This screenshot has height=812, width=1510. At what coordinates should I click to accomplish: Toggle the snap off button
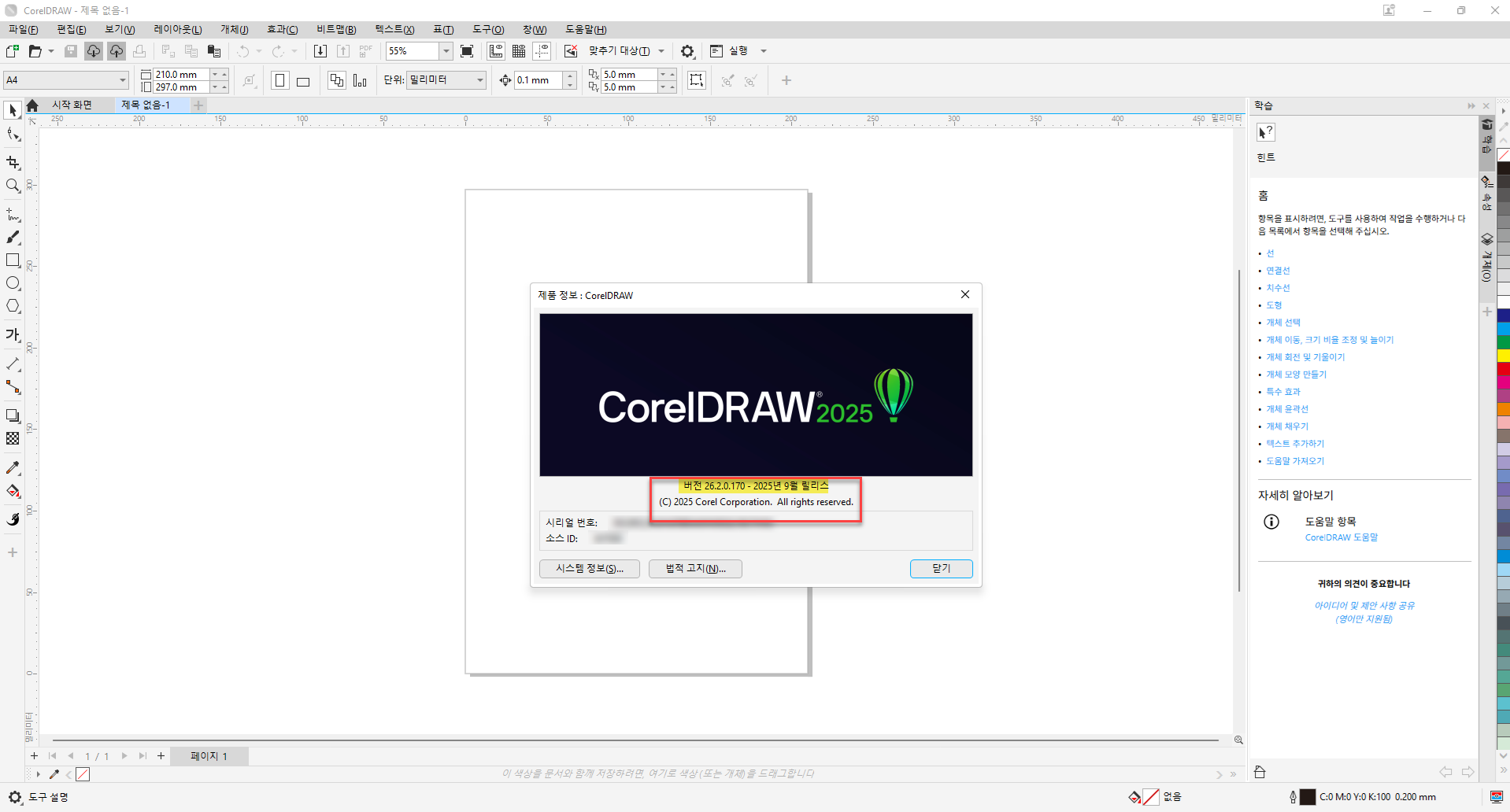coord(571,51)
